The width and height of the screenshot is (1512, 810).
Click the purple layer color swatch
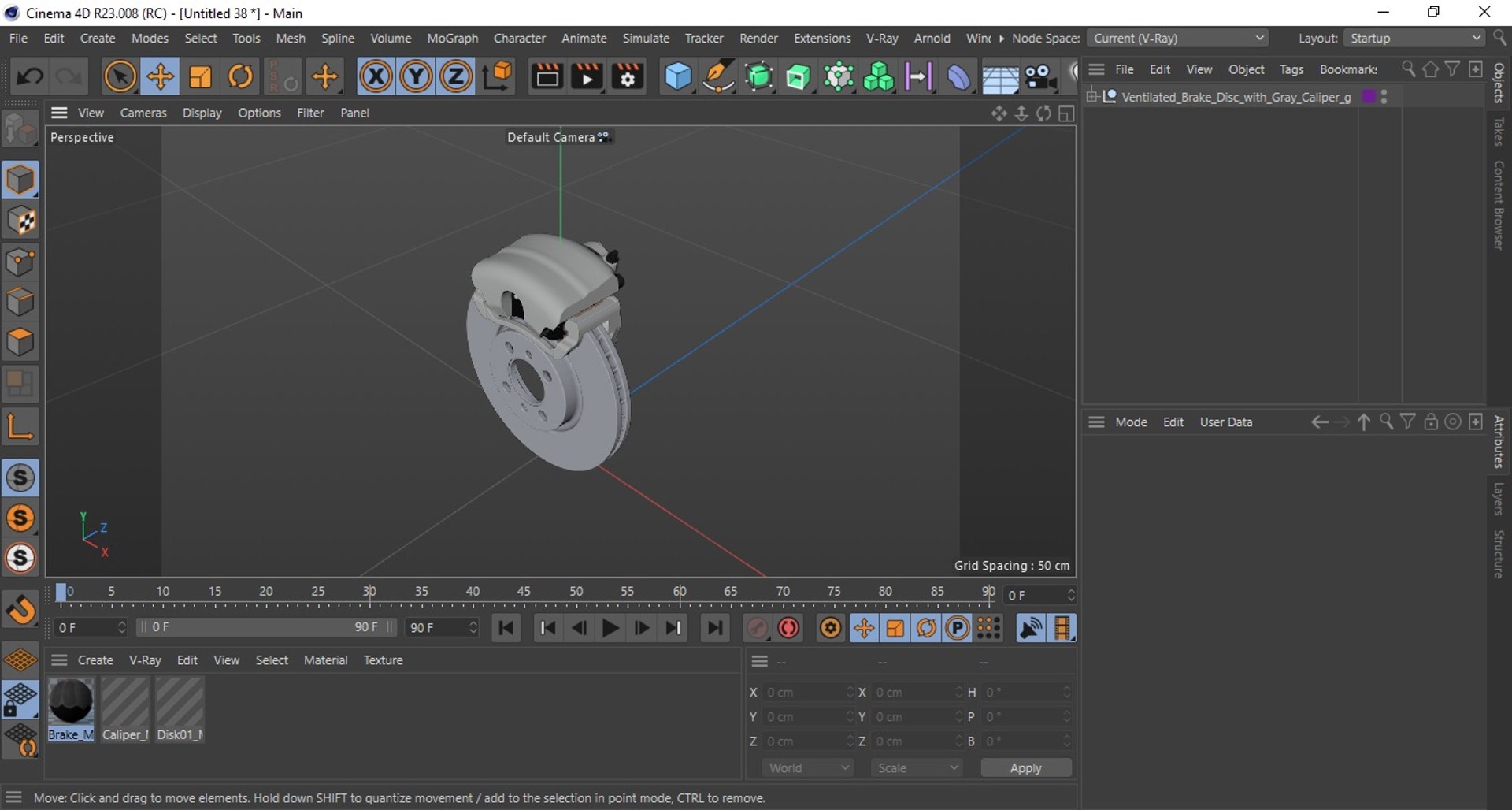pyautogui.click(x=1369, y=96)
